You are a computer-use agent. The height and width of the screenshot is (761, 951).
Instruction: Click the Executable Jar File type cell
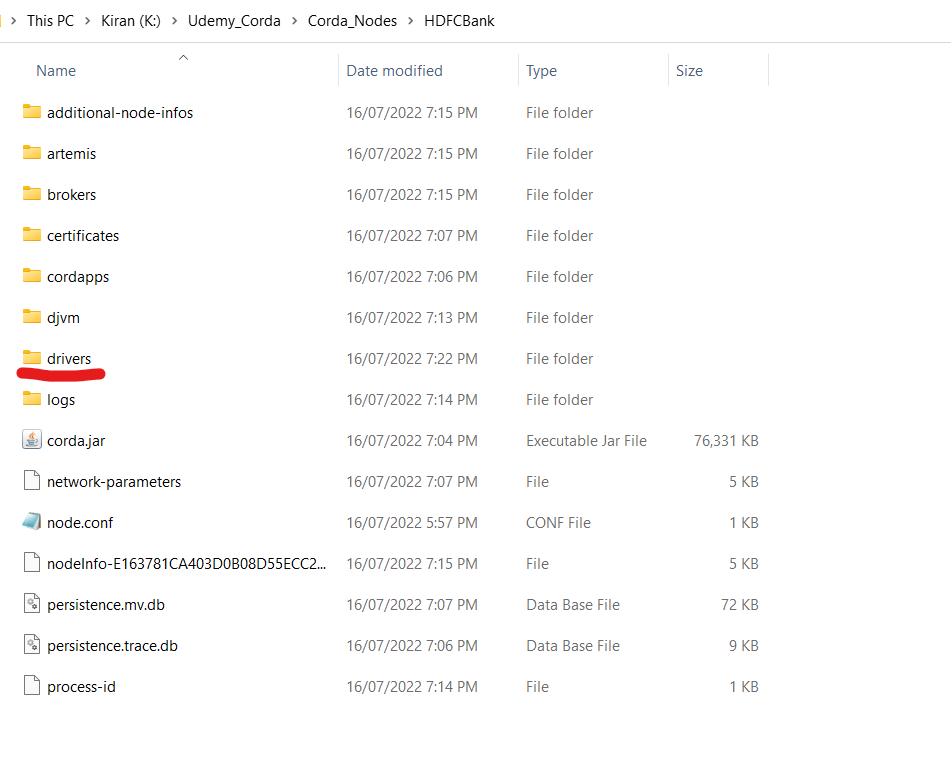click(x=586, y=441)
